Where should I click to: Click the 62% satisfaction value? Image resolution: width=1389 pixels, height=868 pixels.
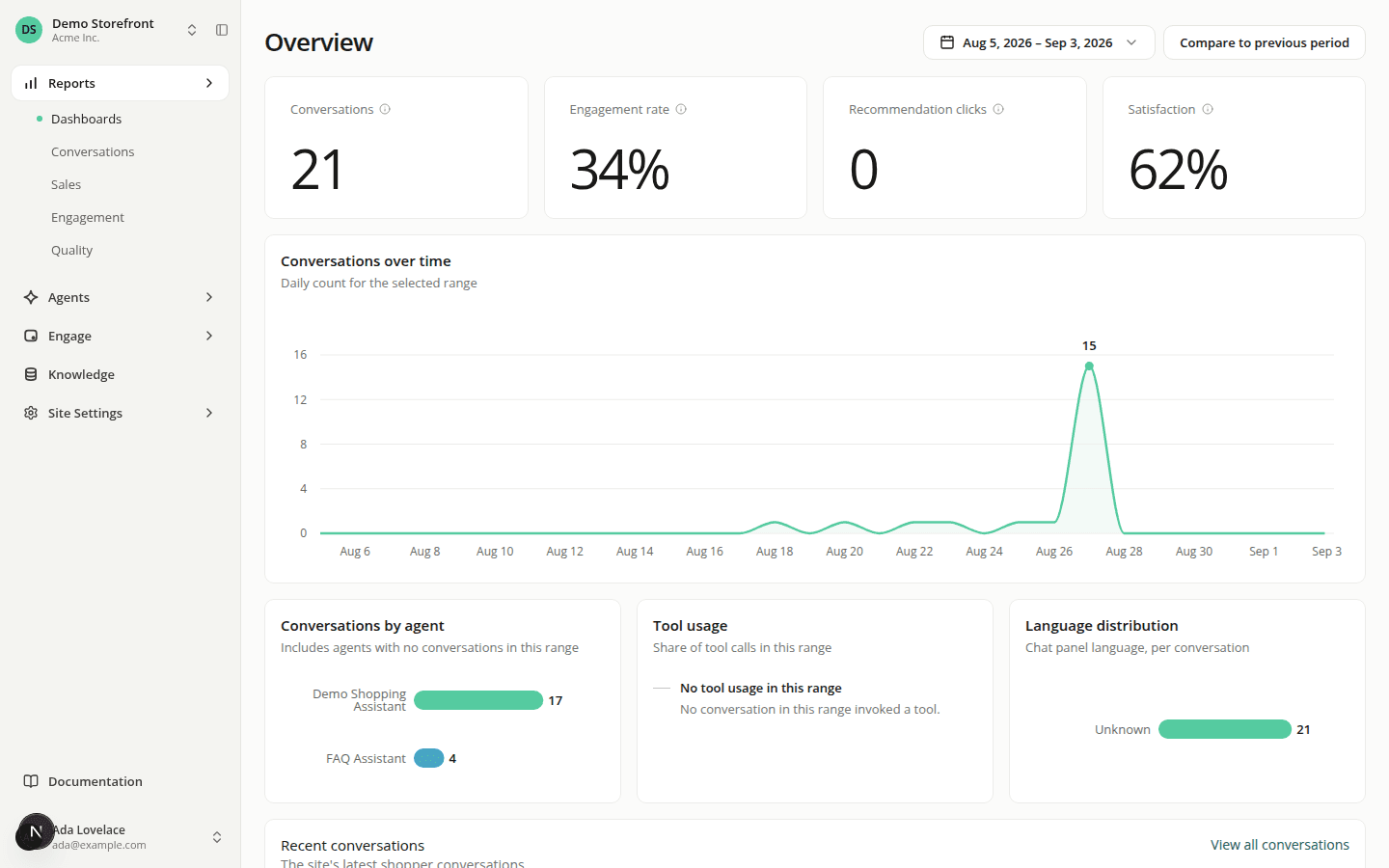click(1178, 170)
